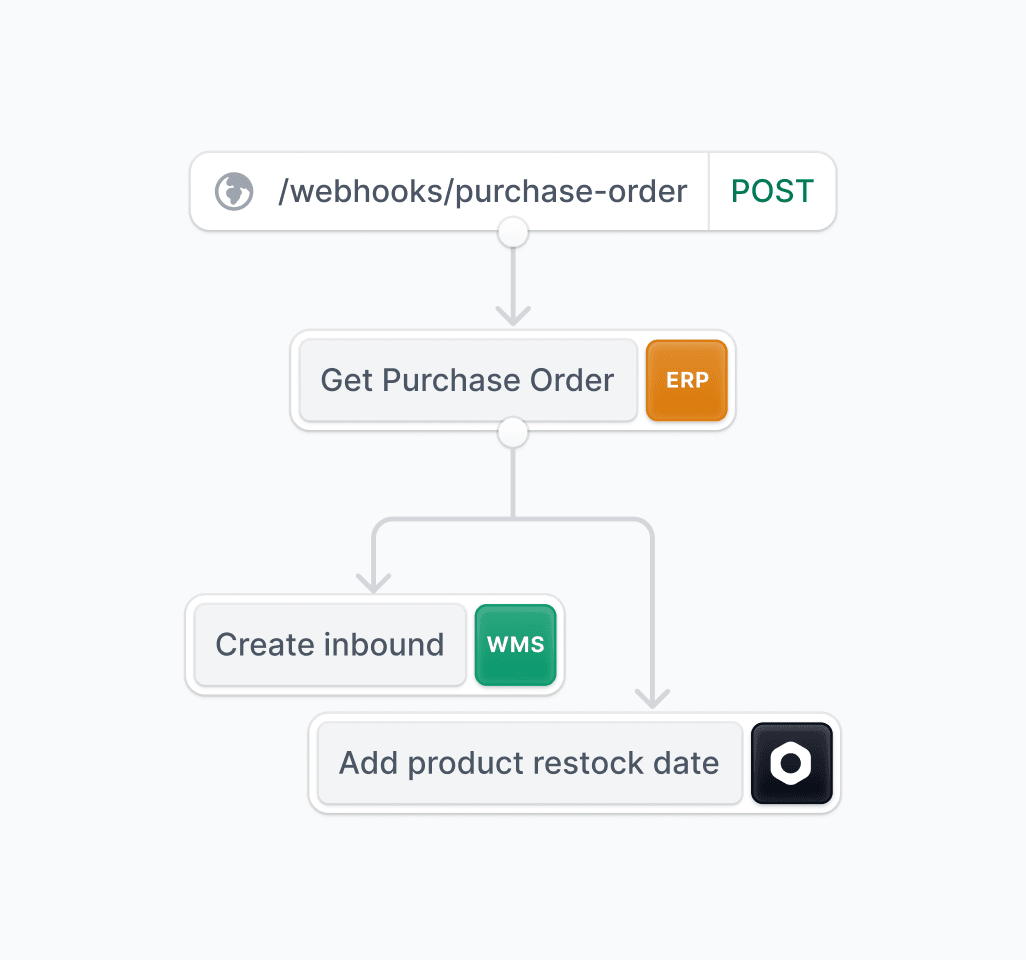The height and width of the screenshot is (960, 1026).
Task: Click the arrowhead pointing into Create inbound
Action: pyautogui.click(x=374, y=583)
